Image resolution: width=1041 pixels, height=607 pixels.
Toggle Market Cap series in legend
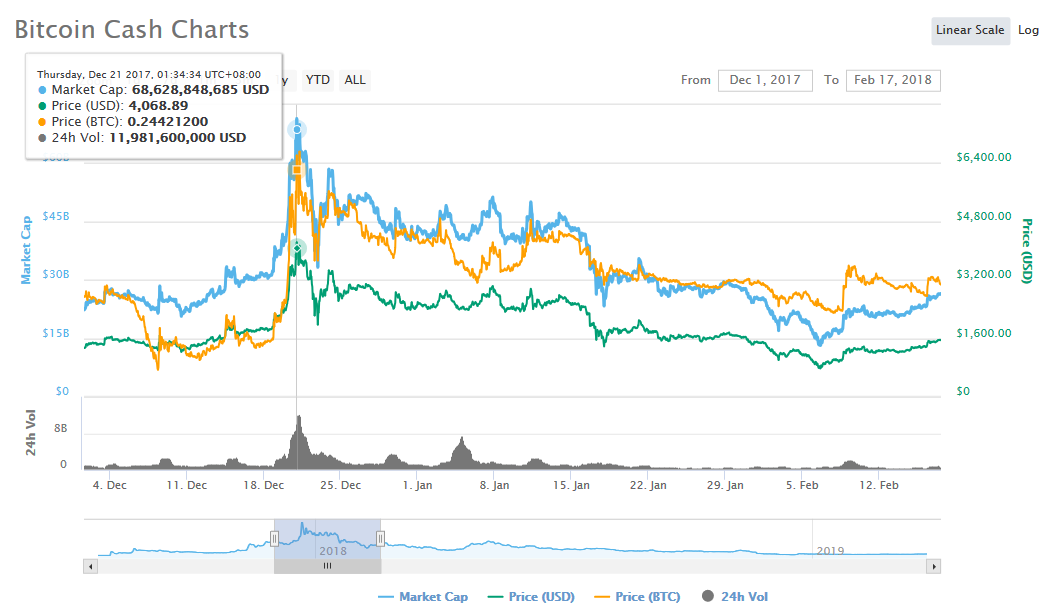click(x=423, y=596)
